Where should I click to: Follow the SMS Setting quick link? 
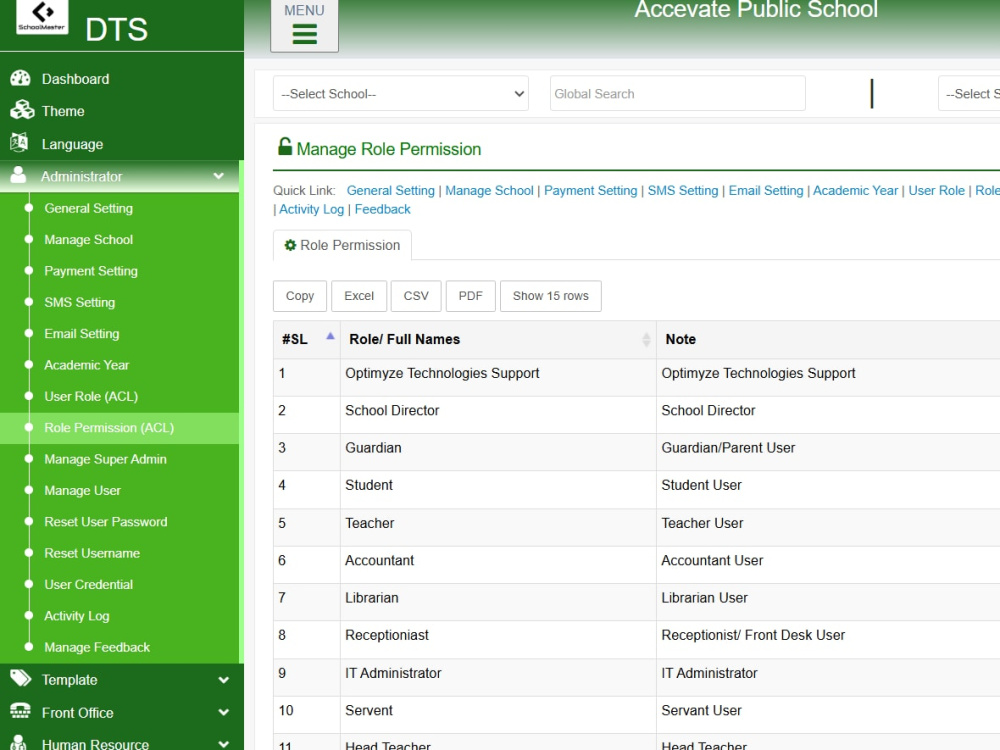coord(683,191)
